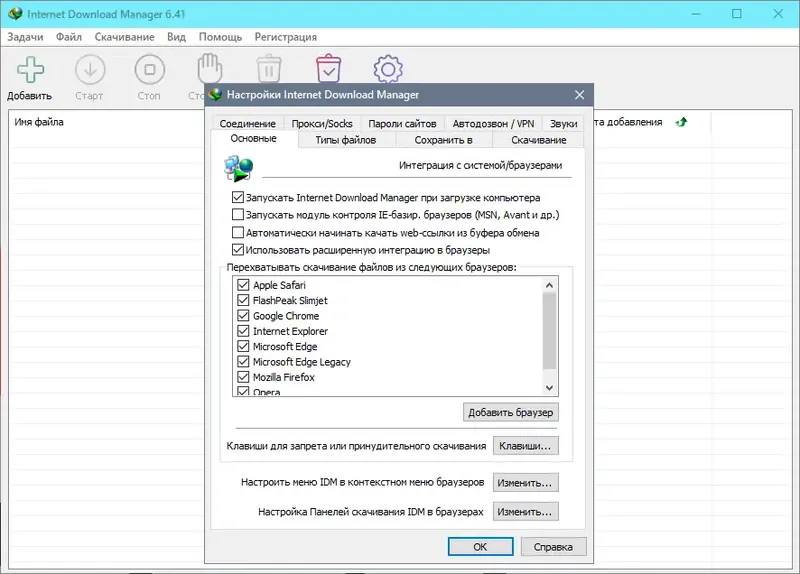
Task: Open the Вид menu
Action: 177,37
